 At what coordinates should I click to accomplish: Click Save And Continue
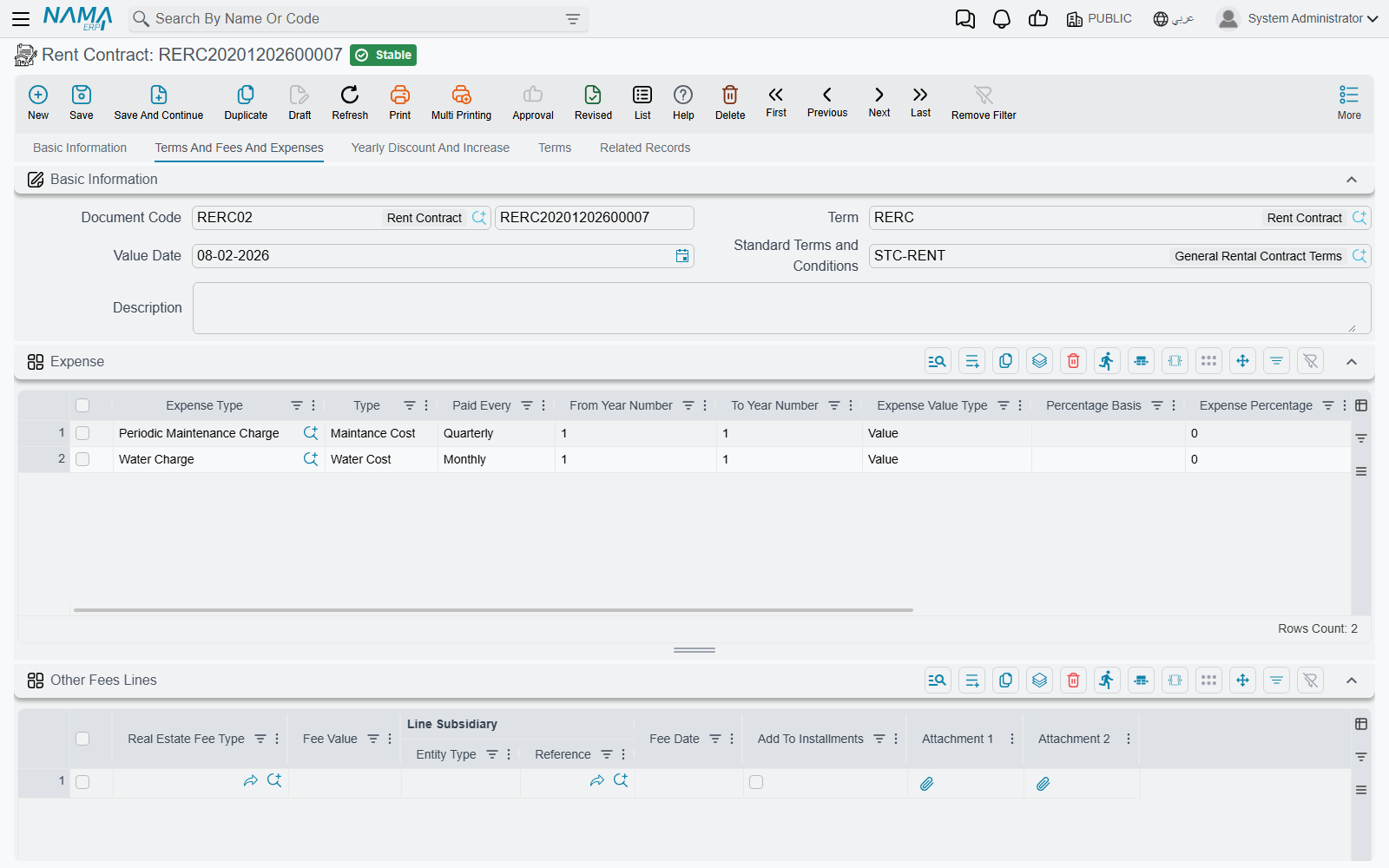tap(159, 102)
